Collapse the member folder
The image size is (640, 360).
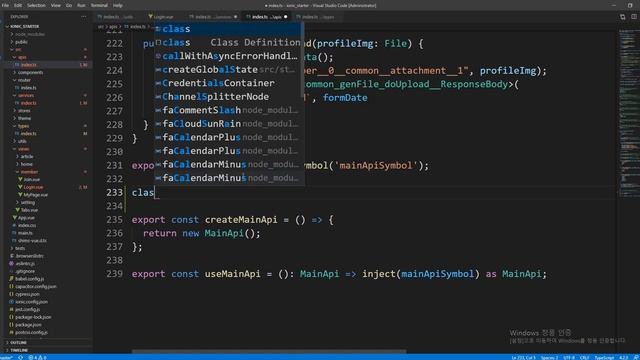tap(29, 172)
